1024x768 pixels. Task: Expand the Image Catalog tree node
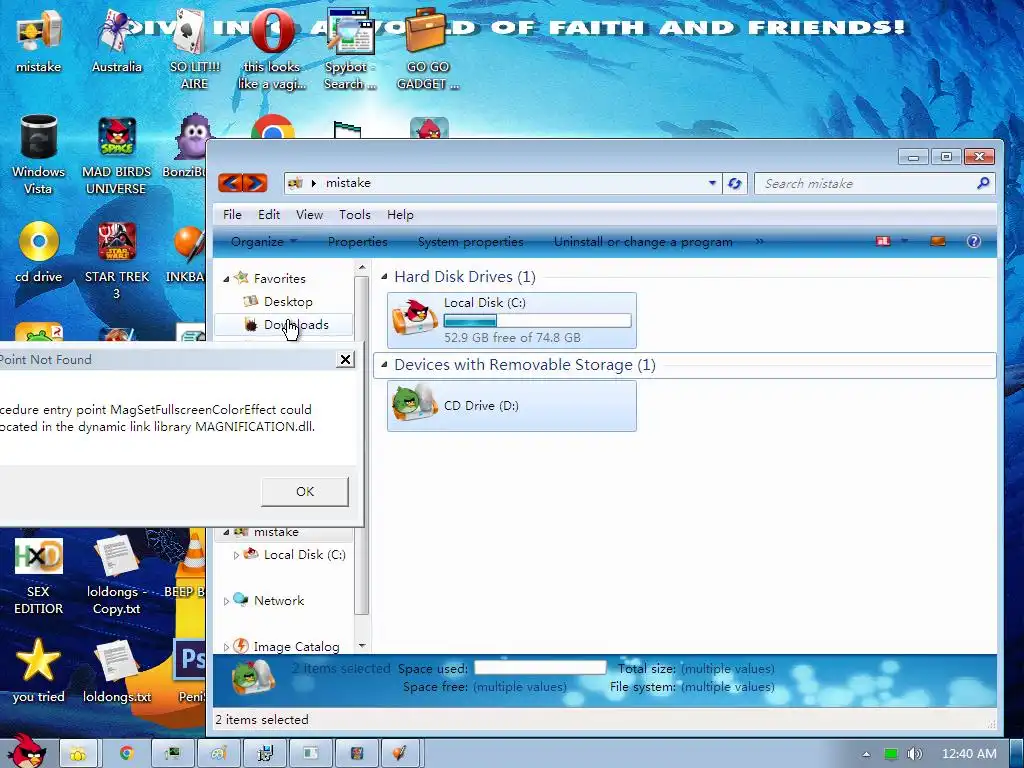click(226, 647)
